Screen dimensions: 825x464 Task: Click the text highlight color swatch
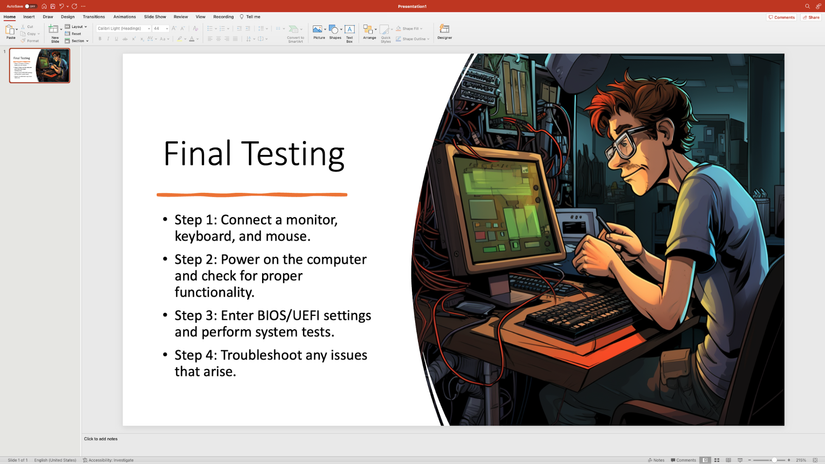(x=179, y=39)
